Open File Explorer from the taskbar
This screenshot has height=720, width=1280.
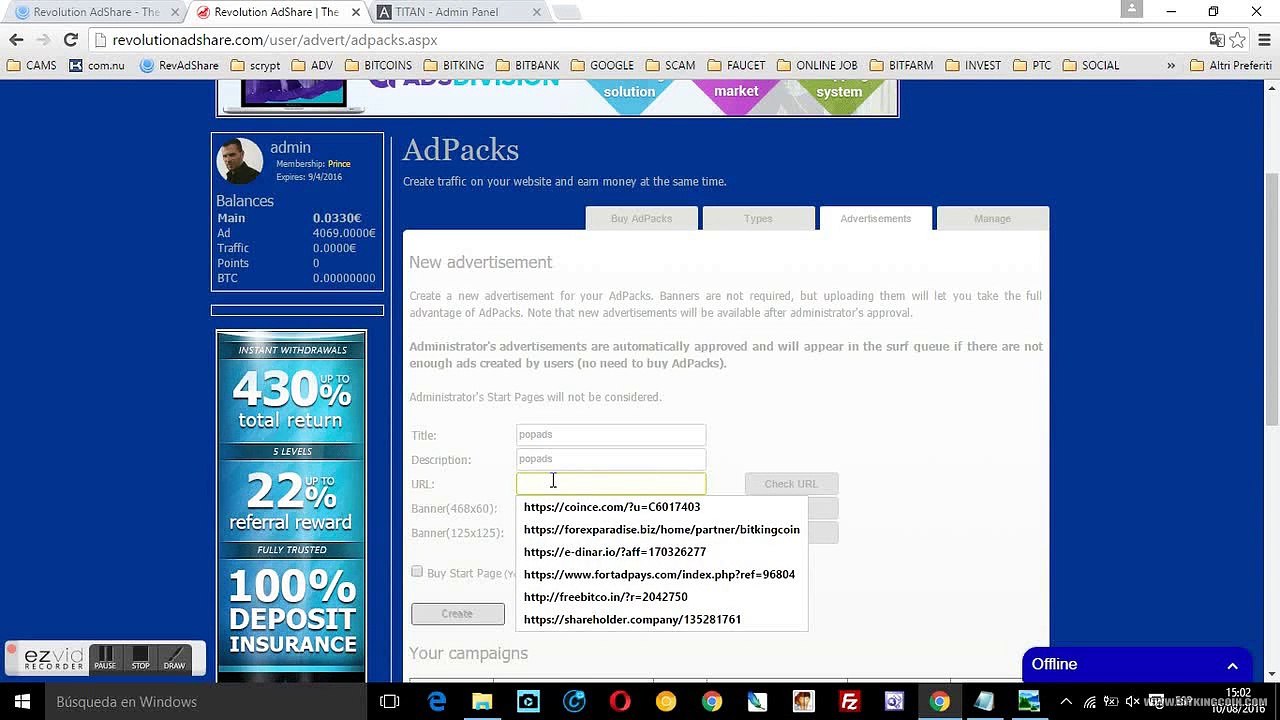pyautogui.click(x=482, y=701)
